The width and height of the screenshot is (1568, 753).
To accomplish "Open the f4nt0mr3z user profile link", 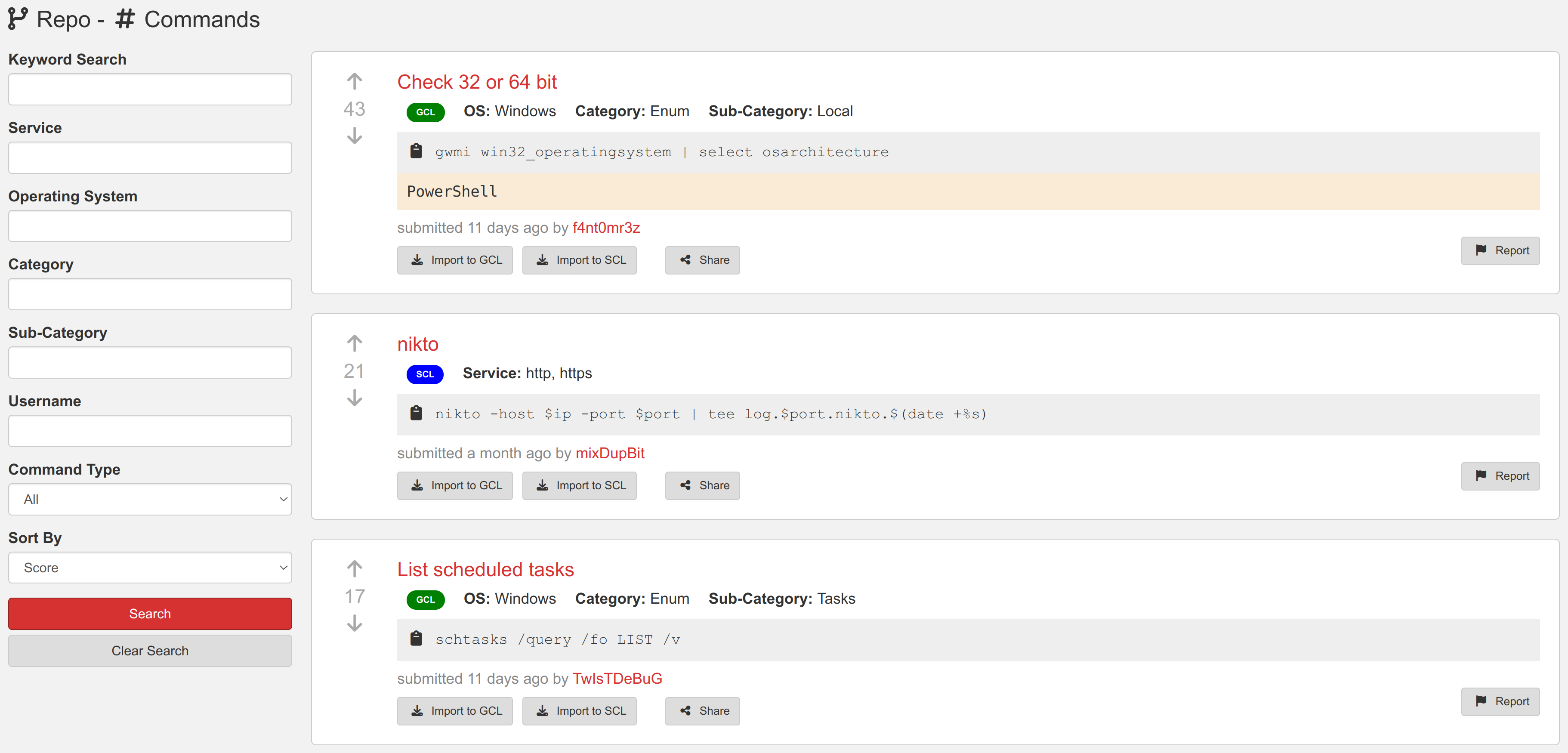I will [x=606, y=228].
